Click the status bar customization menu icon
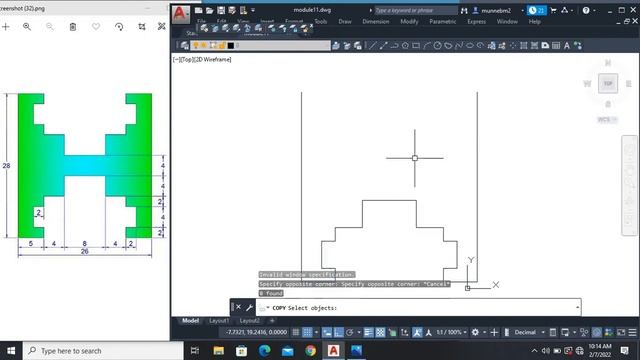Viewport: 640px width, 360px height. [x=632, y=332]
